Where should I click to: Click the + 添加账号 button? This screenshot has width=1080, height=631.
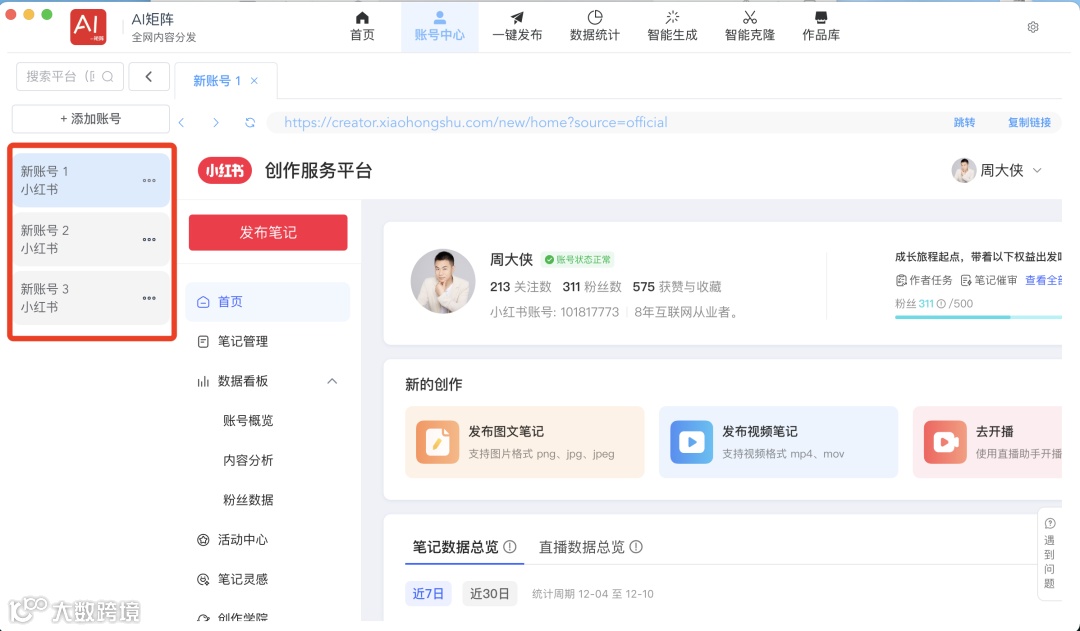91,118
